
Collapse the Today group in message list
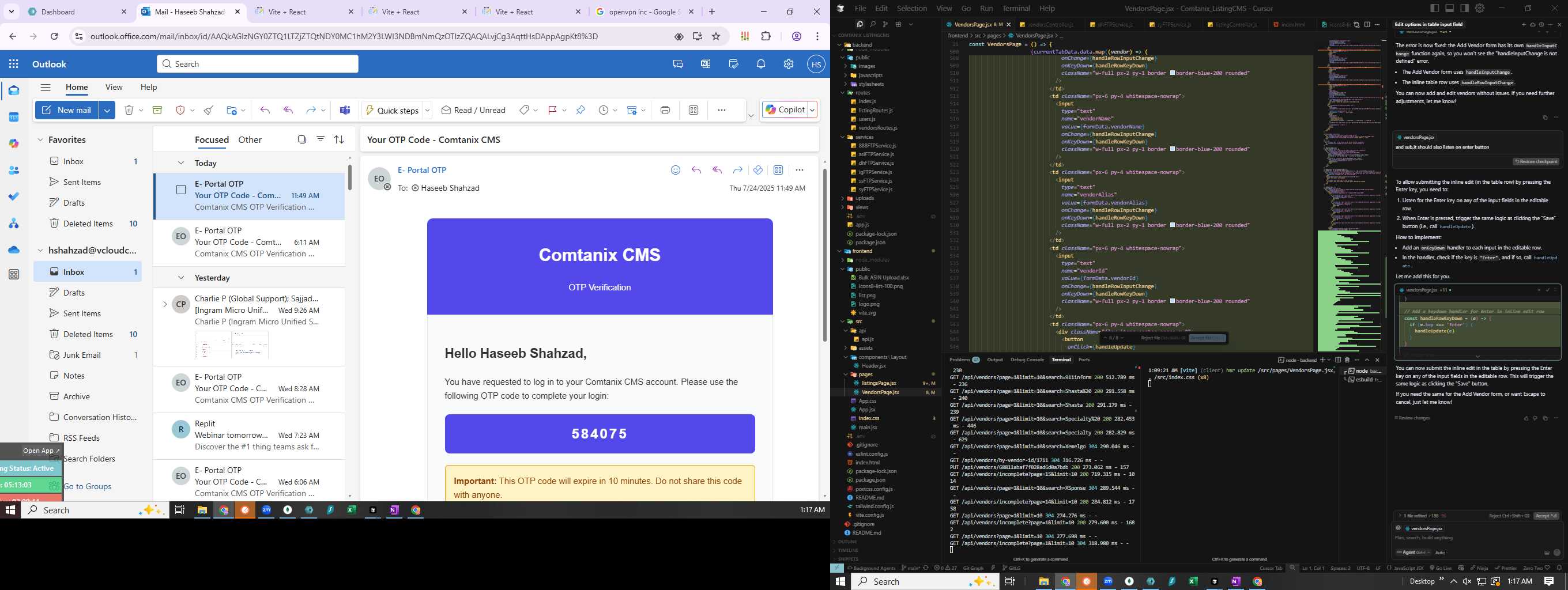pyautogui.click(x=181, y=163)
